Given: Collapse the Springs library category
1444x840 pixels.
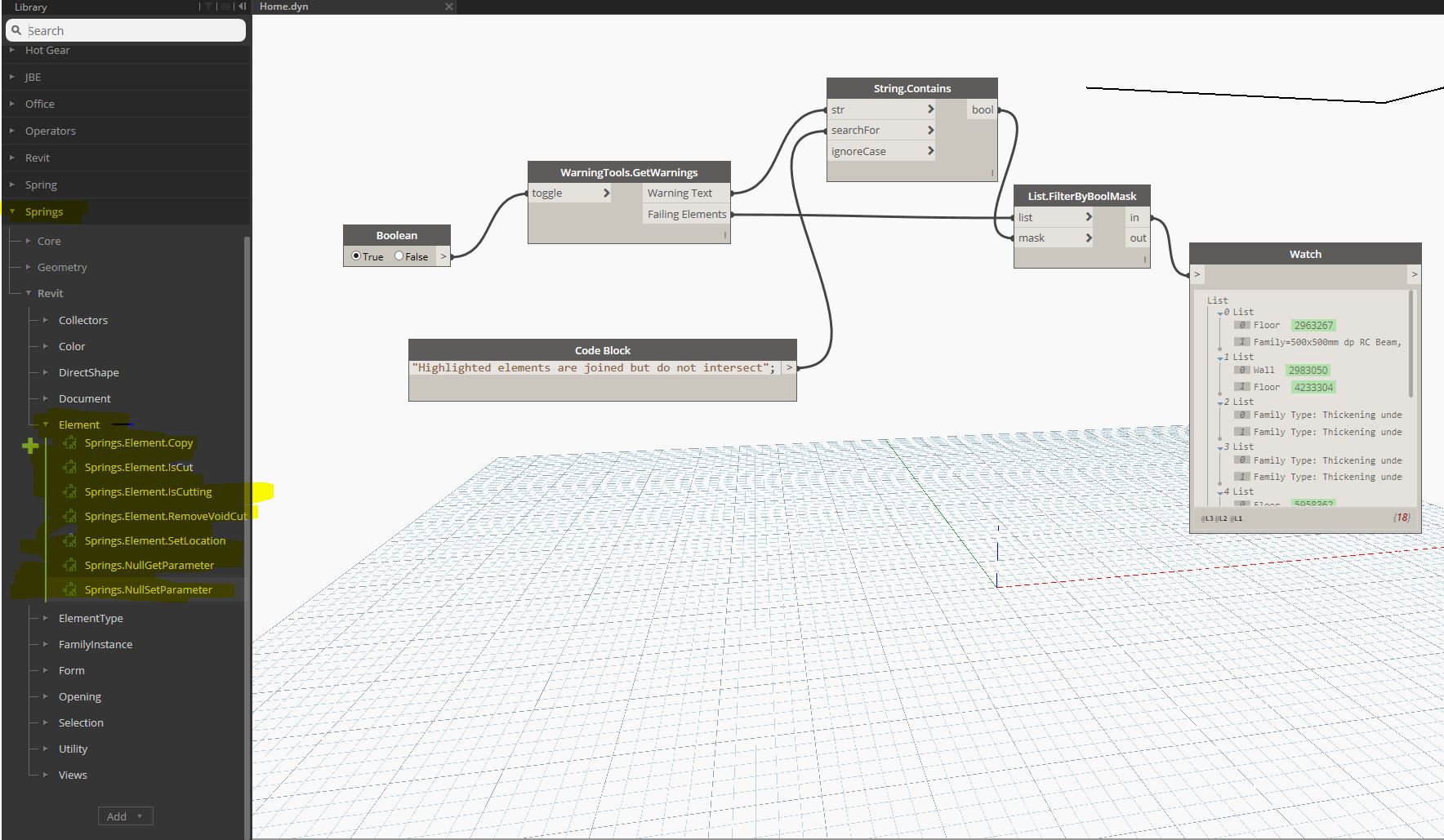Looking at the screenshot, I should (12, 211).
